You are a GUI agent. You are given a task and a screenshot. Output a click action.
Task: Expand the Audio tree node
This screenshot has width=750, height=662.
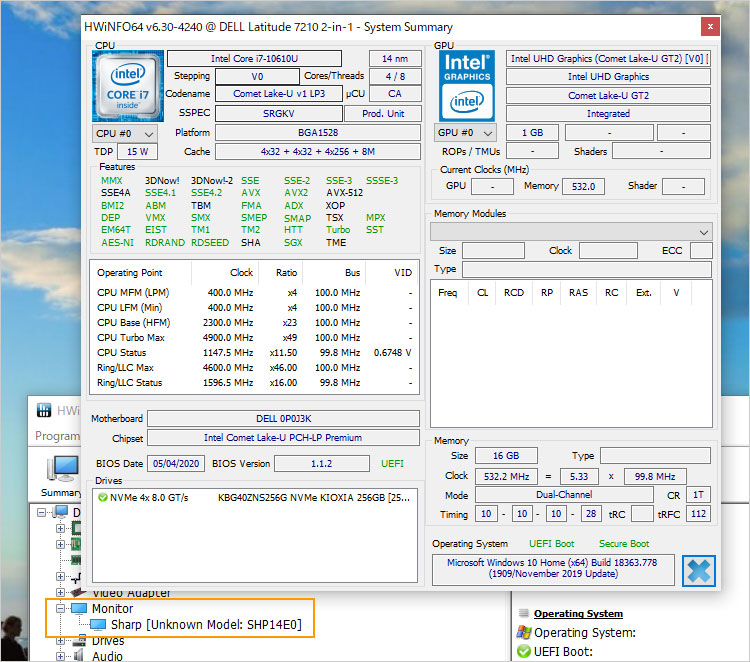click(60, 656)
